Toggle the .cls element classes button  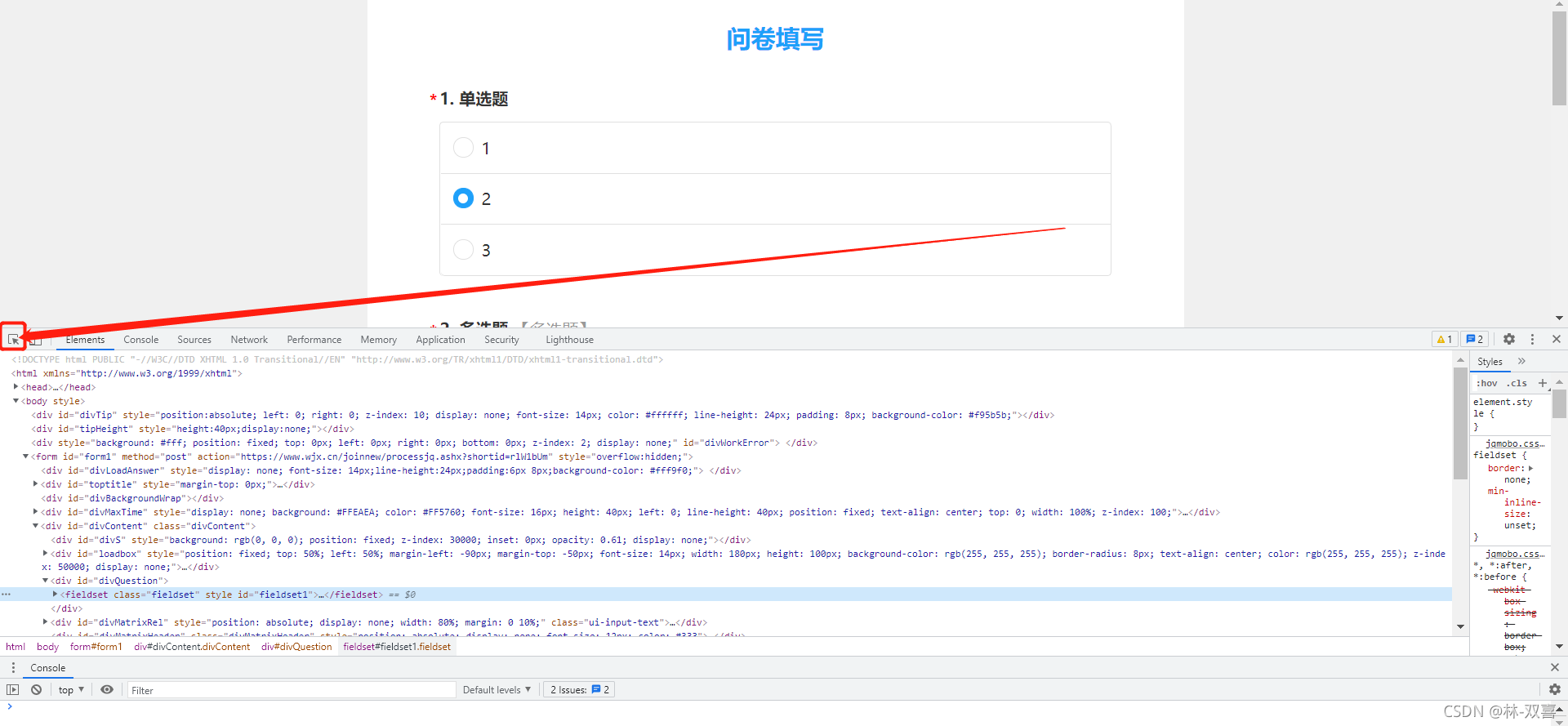pos(1517,383)
